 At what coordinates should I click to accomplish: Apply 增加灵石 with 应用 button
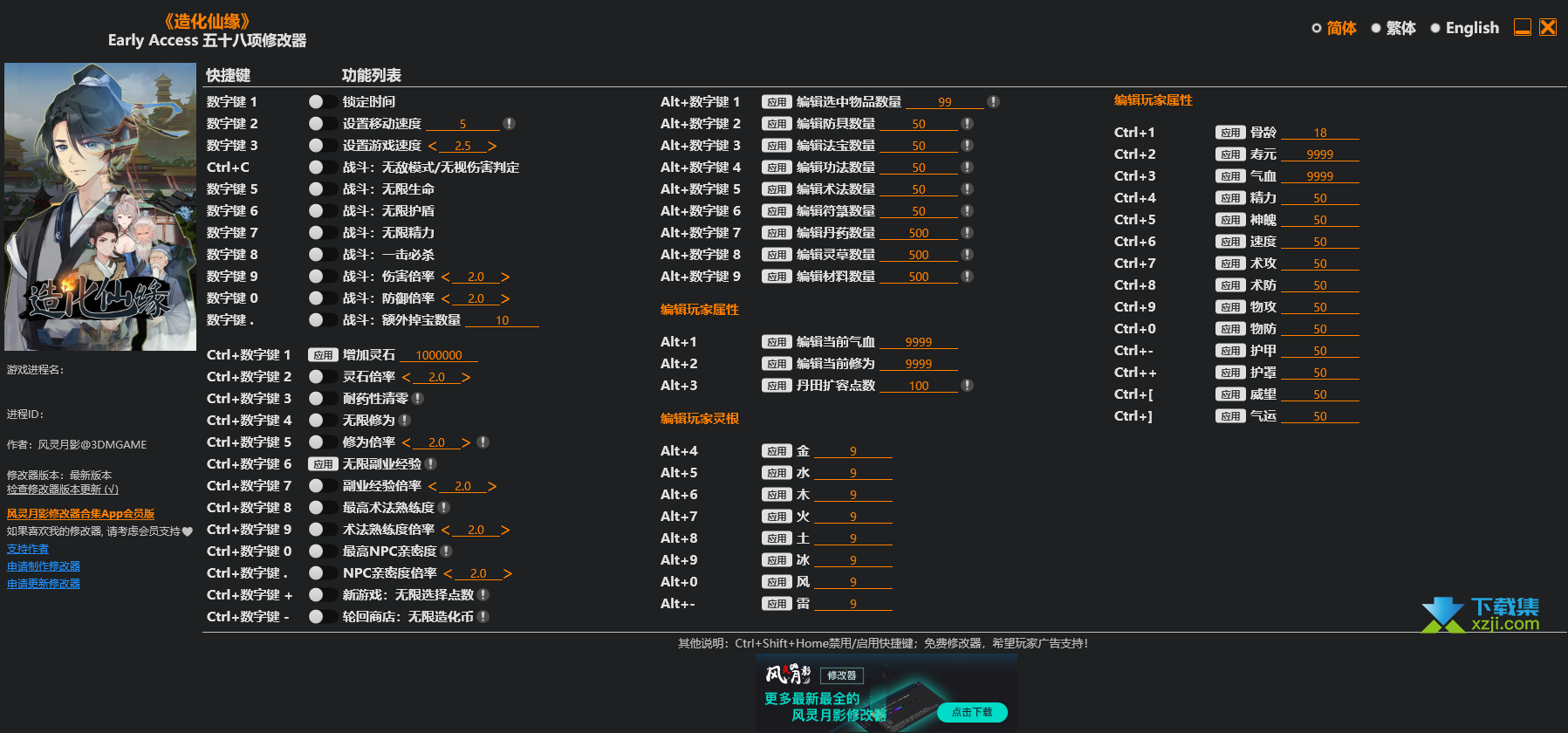(x=323, y=355)
